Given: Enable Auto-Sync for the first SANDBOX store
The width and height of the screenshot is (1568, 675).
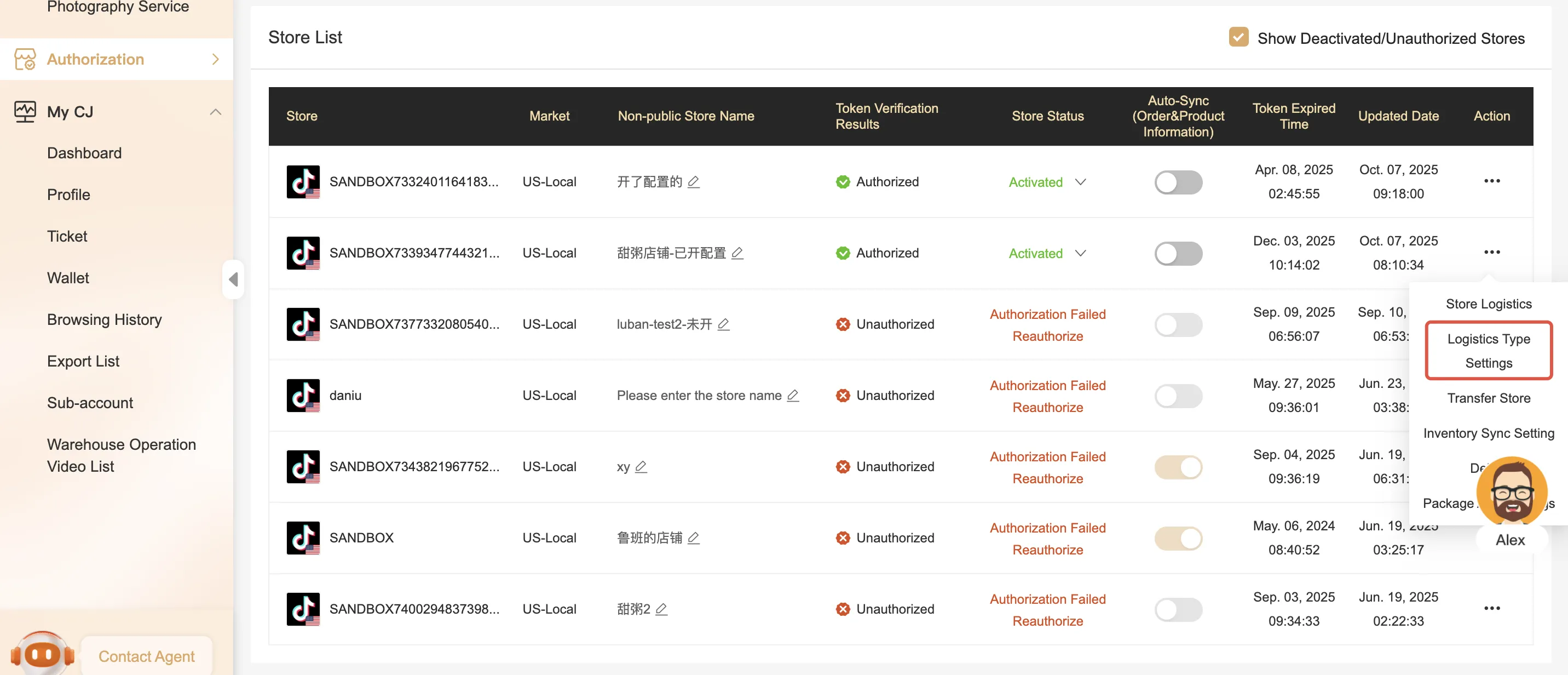Looking at the screenshot, I should pyautogui.click(x=1178, y=182).
